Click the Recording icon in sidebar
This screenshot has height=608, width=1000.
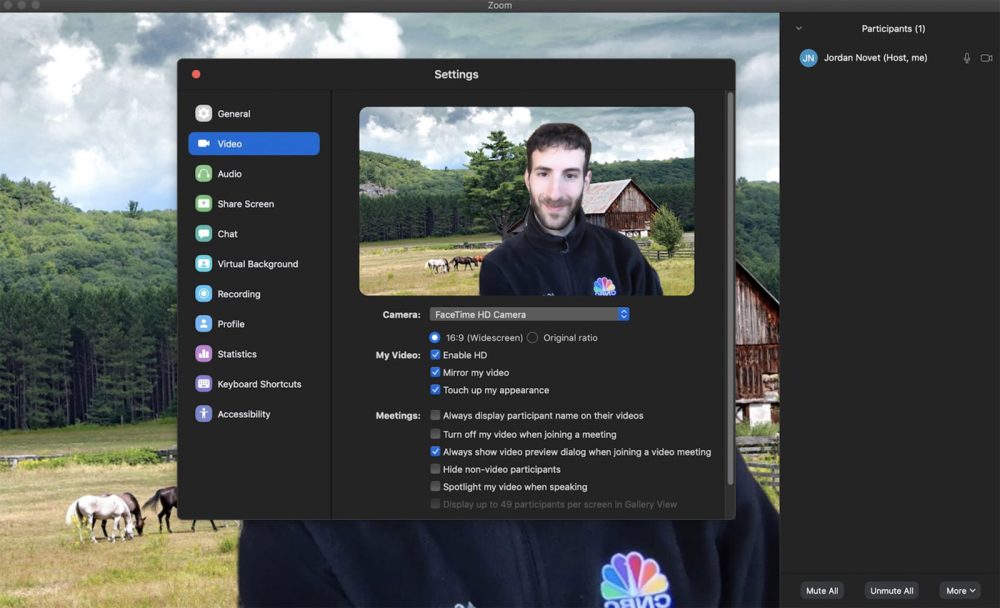click(x=204, y=294)
